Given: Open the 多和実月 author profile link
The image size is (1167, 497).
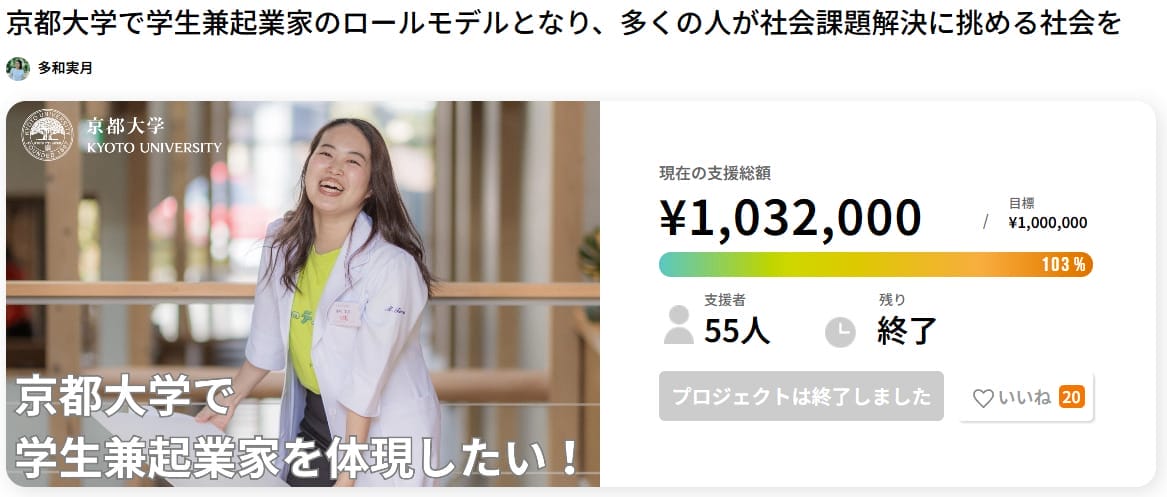Looking at the screenshot, I should [x=65, y=69].
